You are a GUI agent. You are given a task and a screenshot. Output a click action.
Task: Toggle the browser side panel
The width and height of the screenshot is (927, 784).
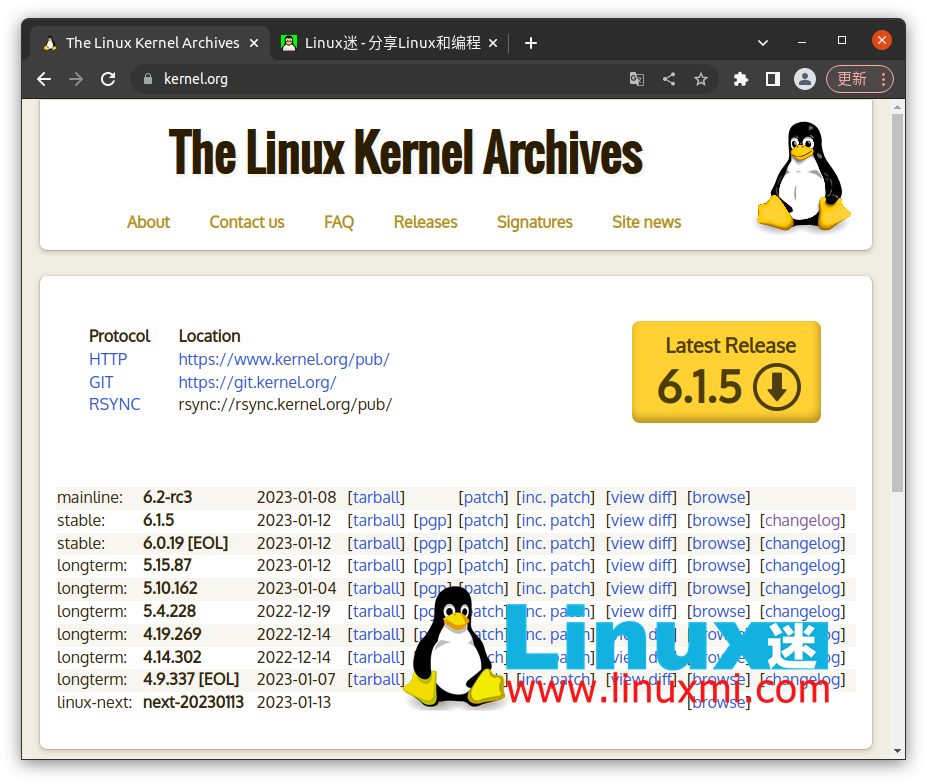pyautogui.click(x=773, y=79)
